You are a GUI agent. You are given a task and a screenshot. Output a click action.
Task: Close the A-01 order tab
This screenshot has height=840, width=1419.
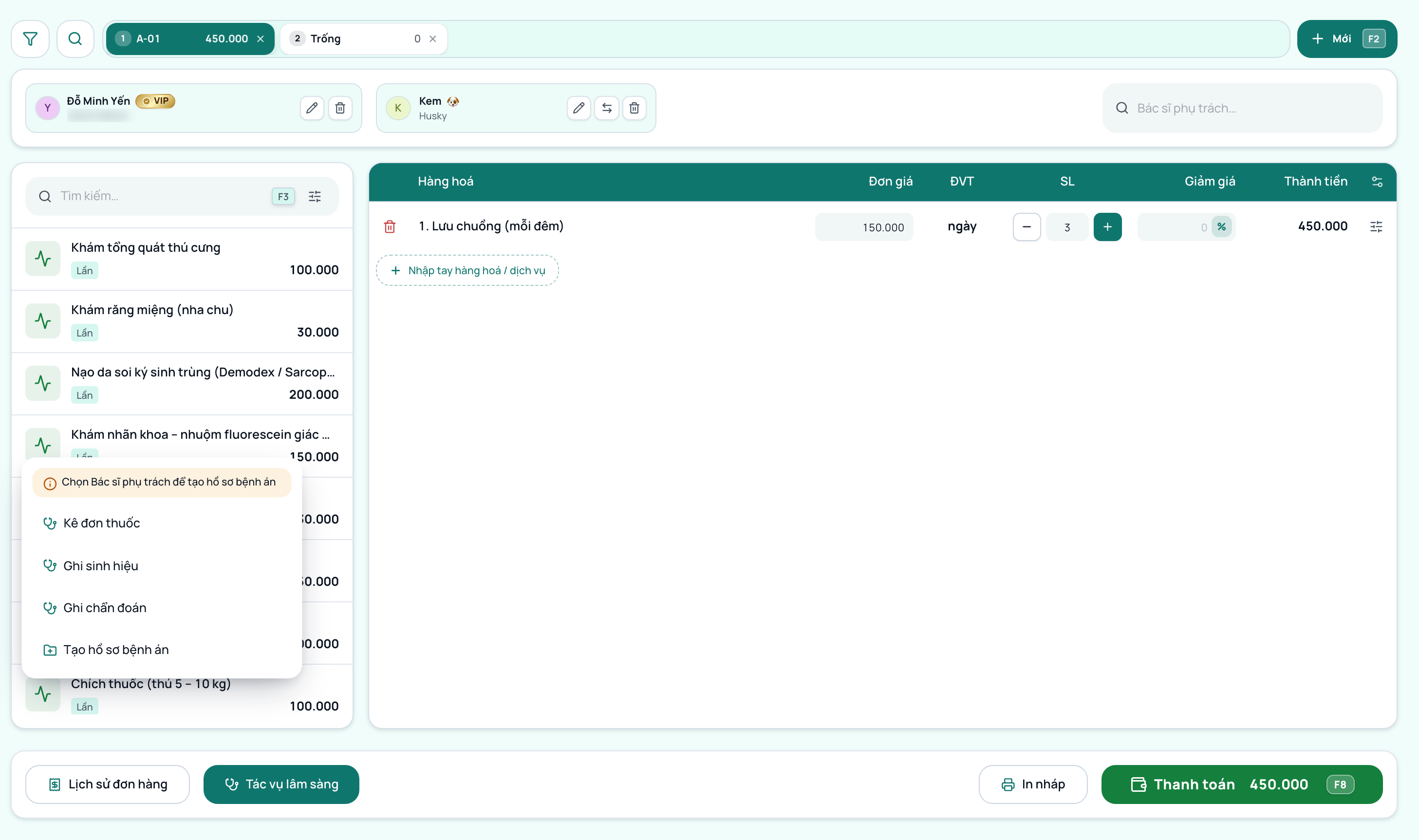tap(261, 39)
